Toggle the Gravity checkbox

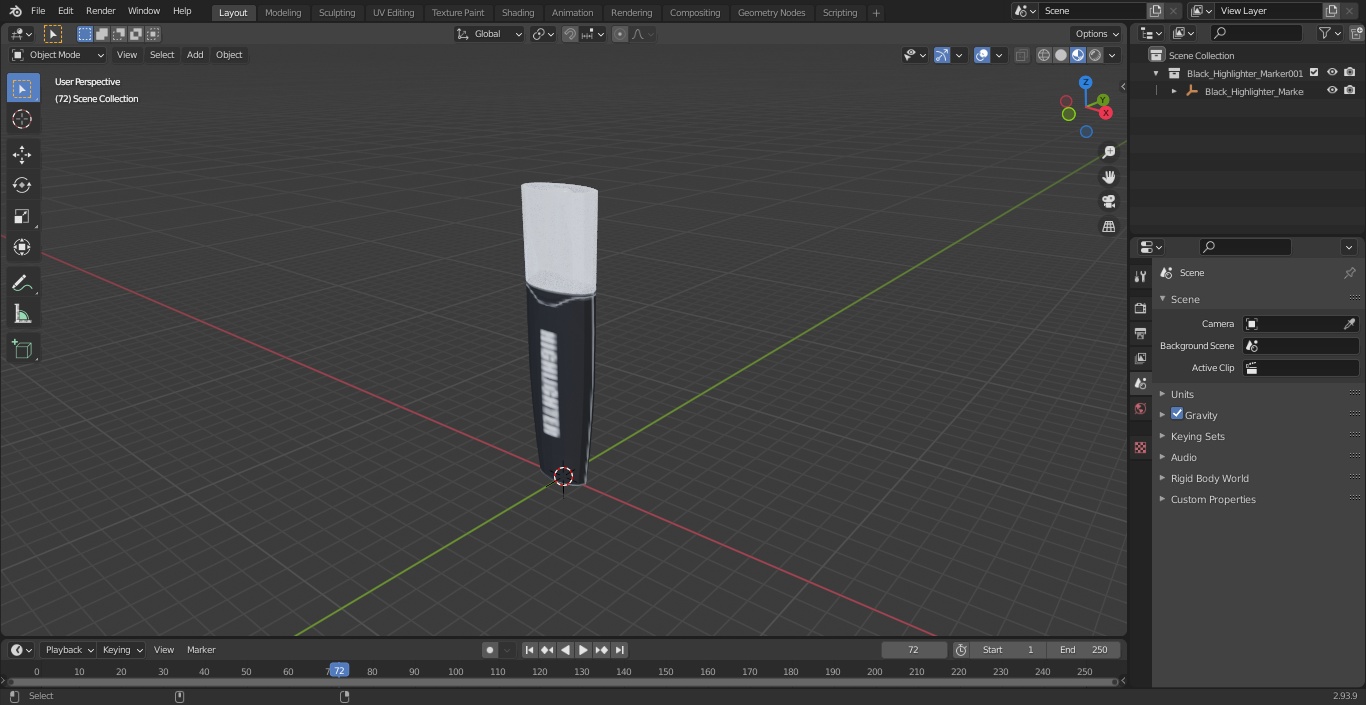(x=1177, y=414)
